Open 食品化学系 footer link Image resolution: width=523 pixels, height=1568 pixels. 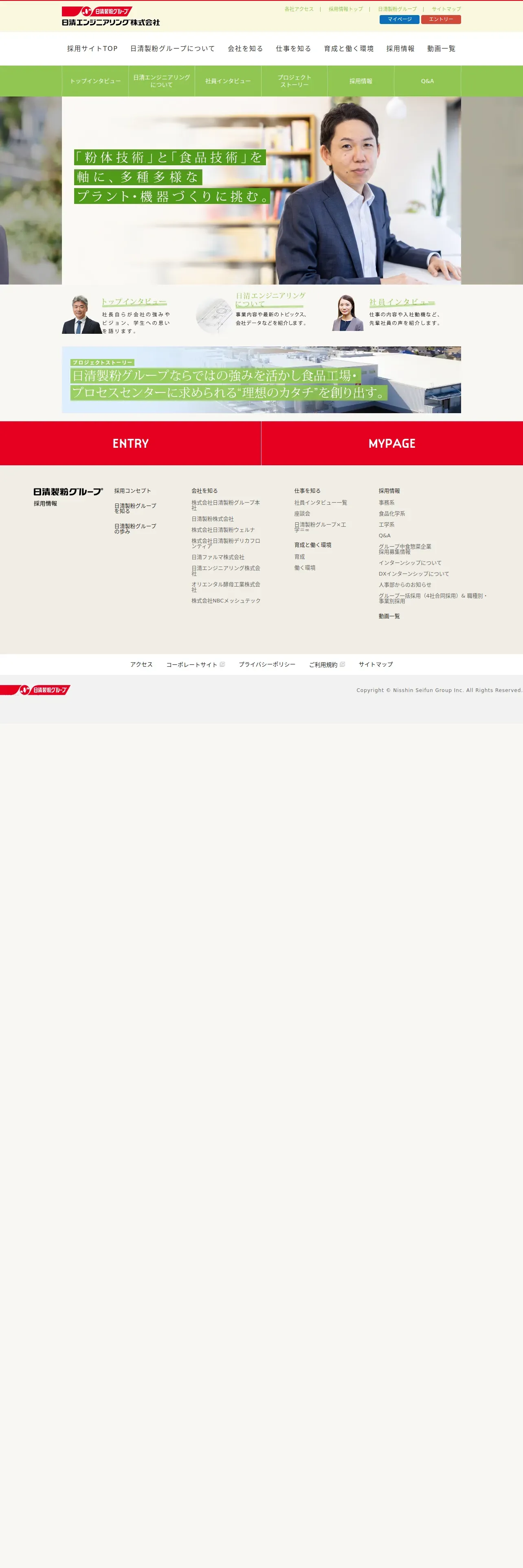[x=392, y=514]
